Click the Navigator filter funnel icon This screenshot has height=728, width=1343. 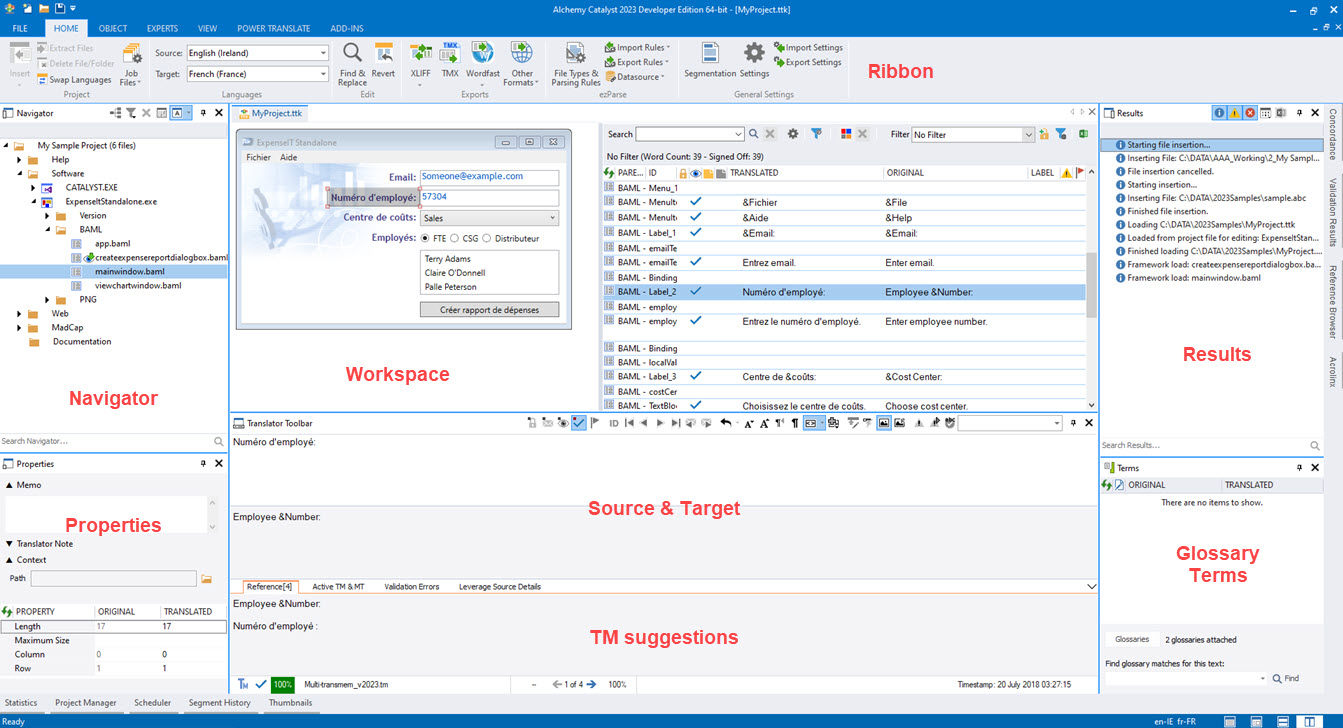pos(131,113)
